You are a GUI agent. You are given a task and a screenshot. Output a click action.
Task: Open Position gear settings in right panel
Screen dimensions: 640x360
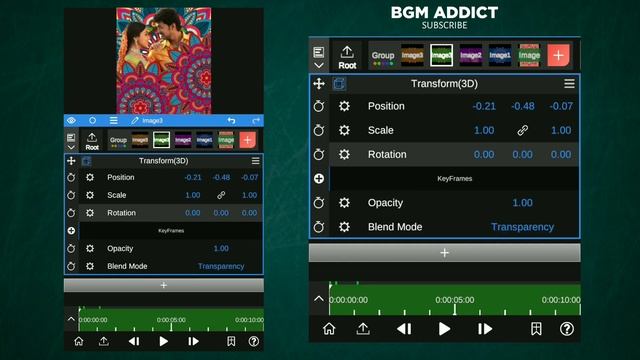pos(344,106)
